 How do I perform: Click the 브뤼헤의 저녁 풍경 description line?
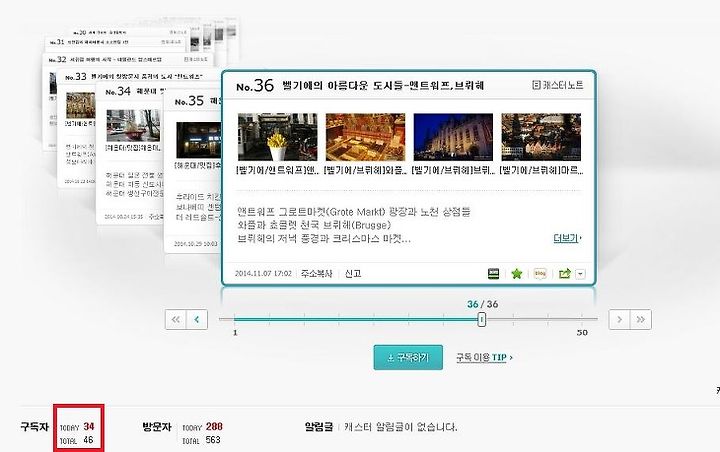[x=324, y=239]
